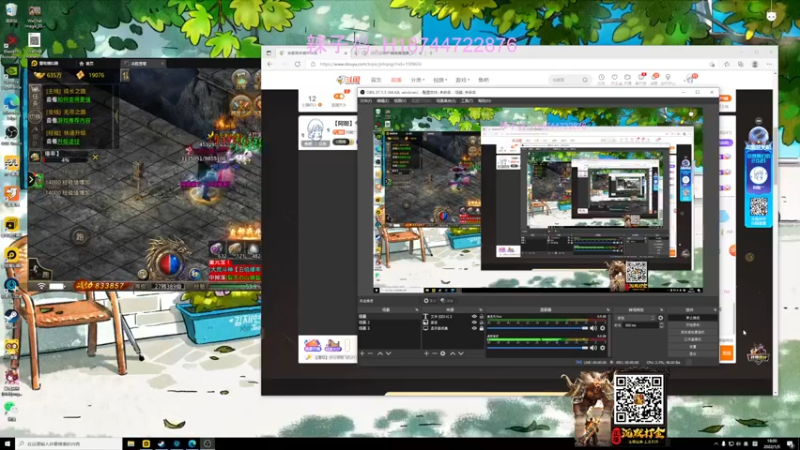Viewport: 800px width, 450px height.
Task: Click the source properties button above Scenes panel
Action: (x=430, y=301)
